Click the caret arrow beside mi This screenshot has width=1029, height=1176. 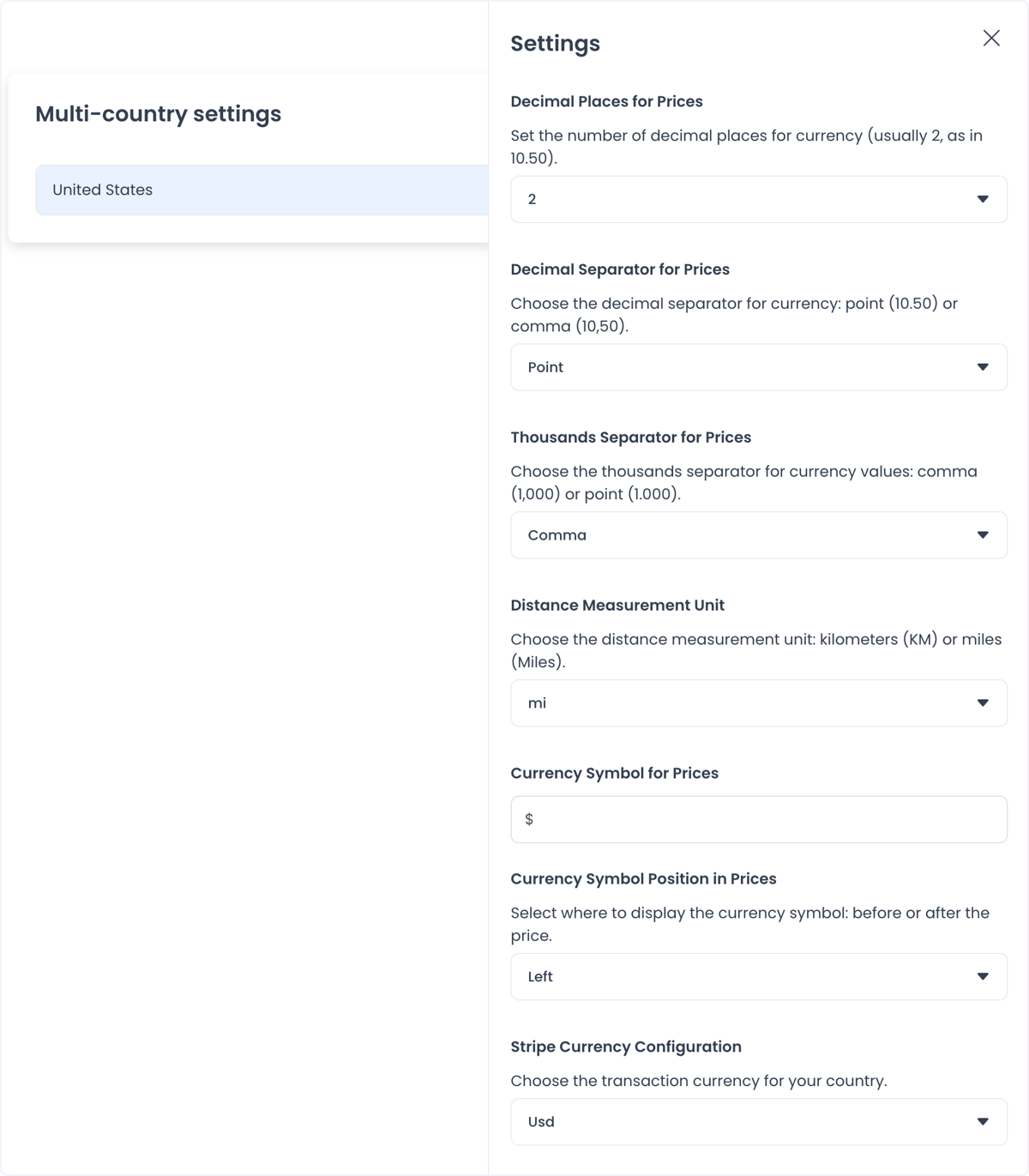tap(983, 703)
